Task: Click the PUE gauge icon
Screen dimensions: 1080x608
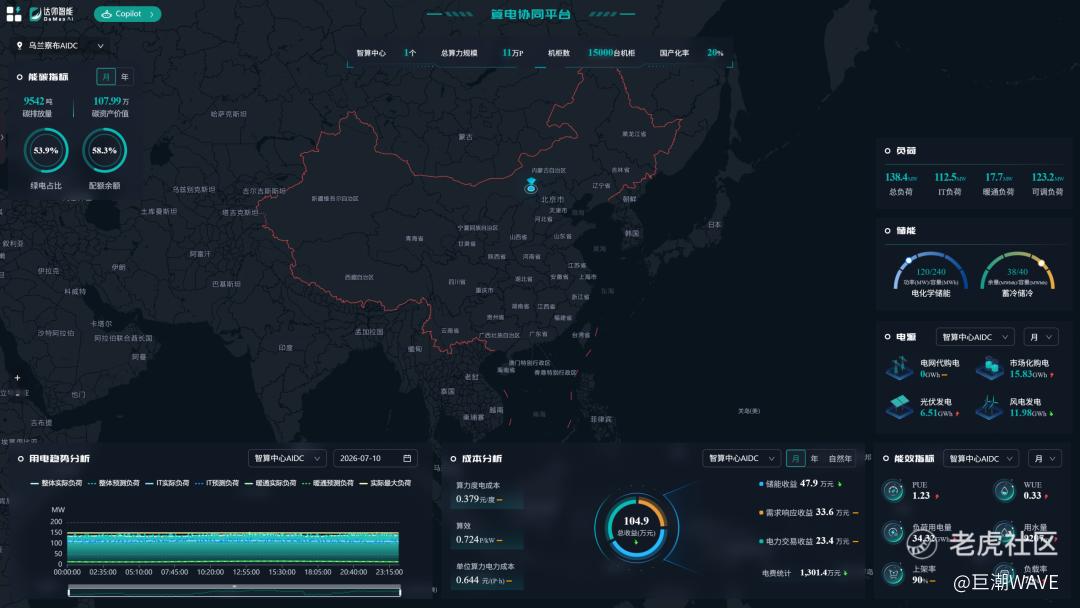Action: (x=893, y=490)
